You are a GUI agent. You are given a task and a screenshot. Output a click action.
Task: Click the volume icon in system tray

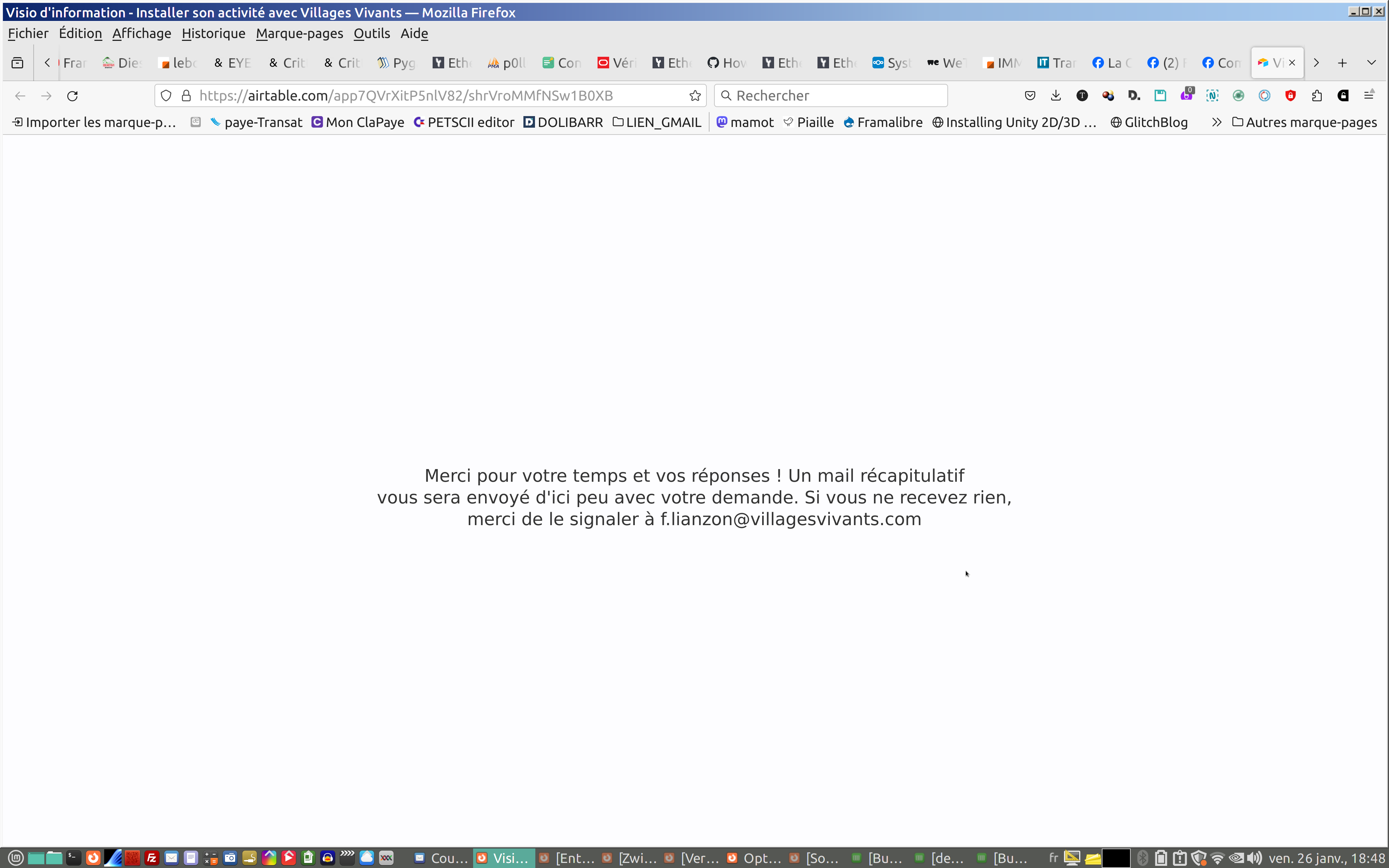click(x=1255, y=858)
